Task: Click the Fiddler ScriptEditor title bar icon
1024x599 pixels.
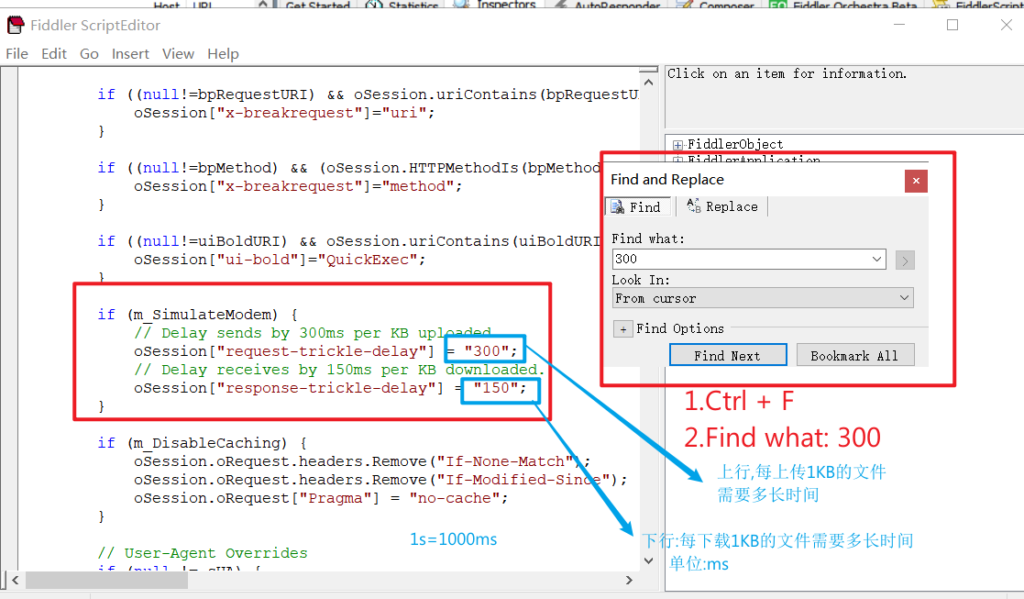Action: (x=15, y=25)
